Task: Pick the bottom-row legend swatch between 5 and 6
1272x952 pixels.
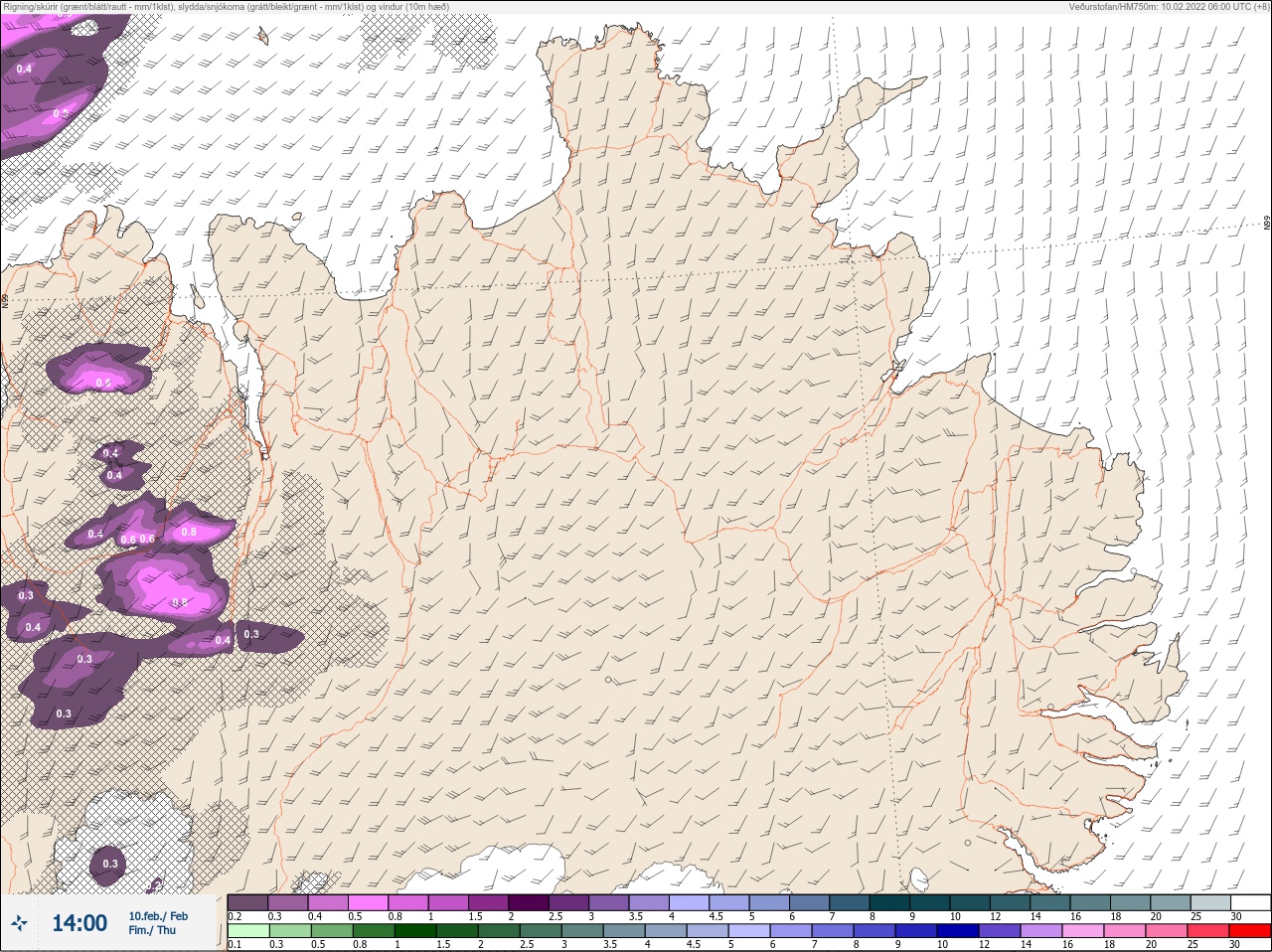Action: pyautogui.click(x=750, y=931)
